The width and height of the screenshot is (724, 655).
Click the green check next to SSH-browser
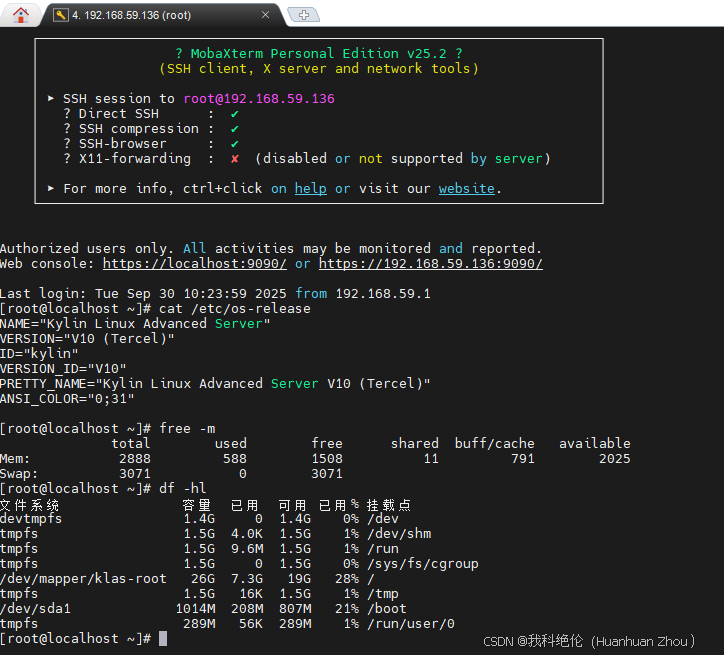point(235,144)
